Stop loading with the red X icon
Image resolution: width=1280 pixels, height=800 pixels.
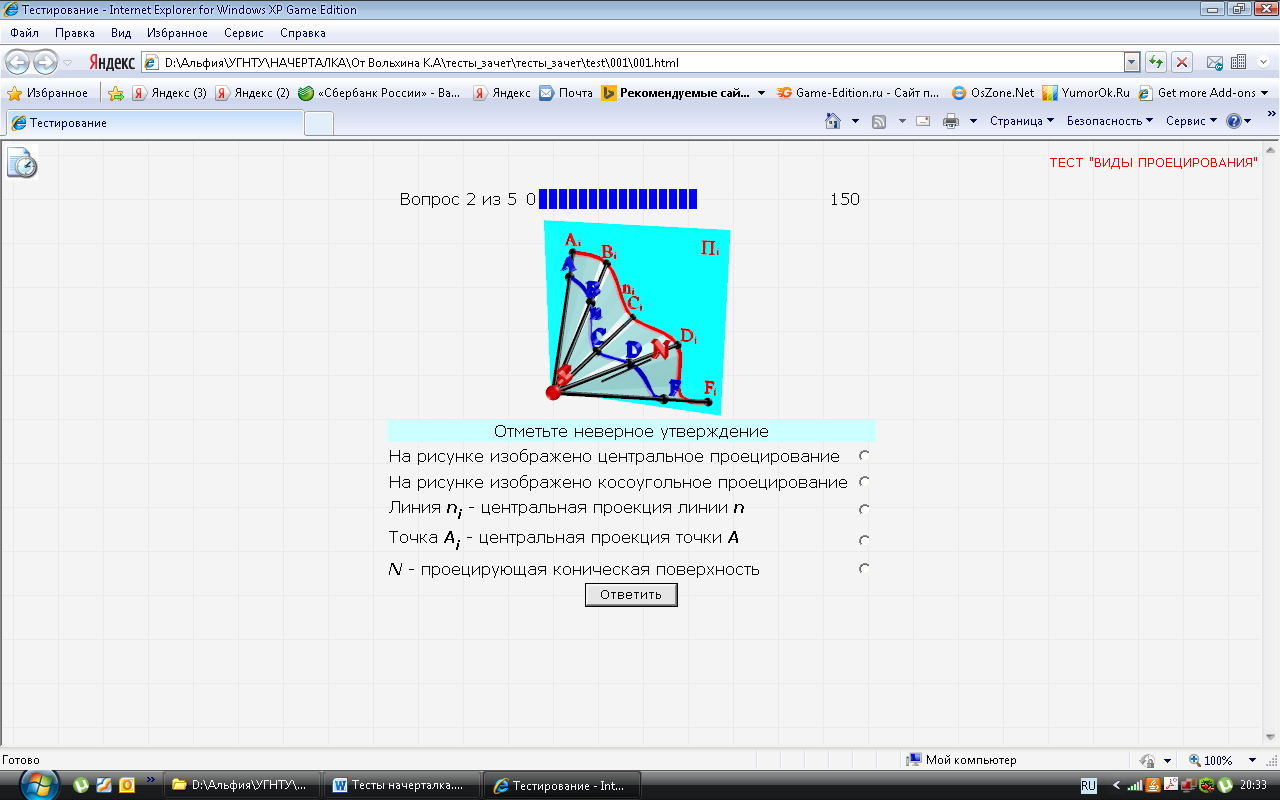[1182, 62]
